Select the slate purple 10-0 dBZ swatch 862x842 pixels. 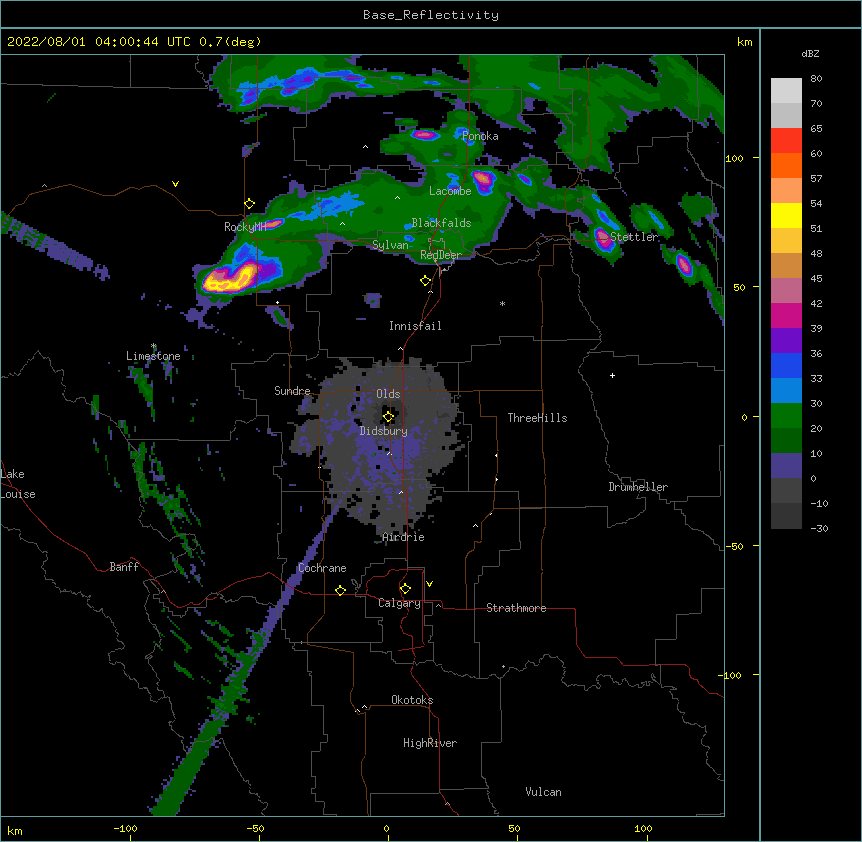(786, 466)
